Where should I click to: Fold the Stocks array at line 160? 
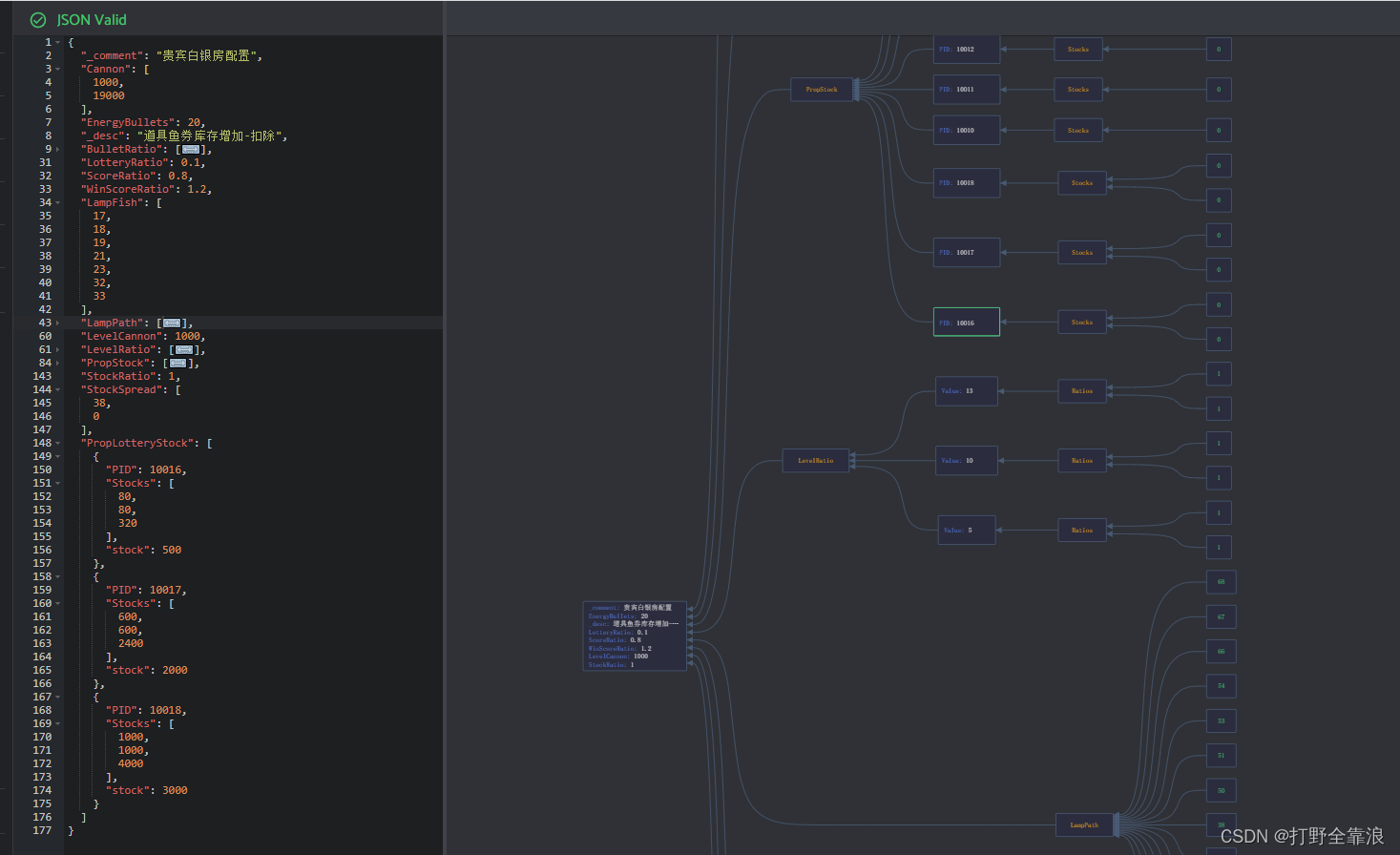pyautogui.click(x=57, y=604)
